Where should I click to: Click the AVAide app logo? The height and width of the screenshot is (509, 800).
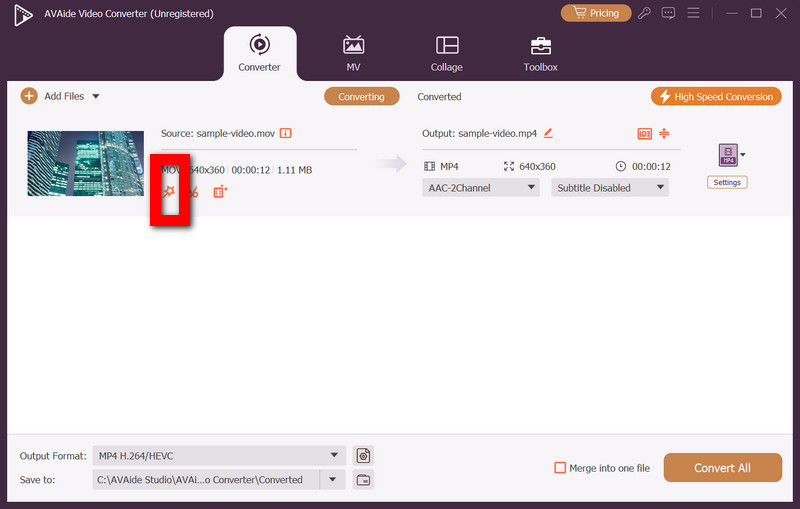23,15
